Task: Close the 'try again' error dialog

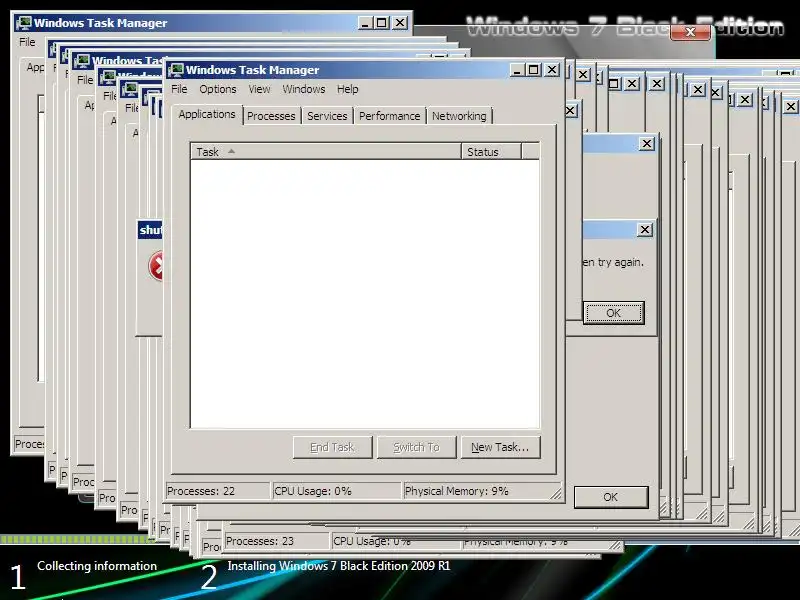Action: (645, 230)
